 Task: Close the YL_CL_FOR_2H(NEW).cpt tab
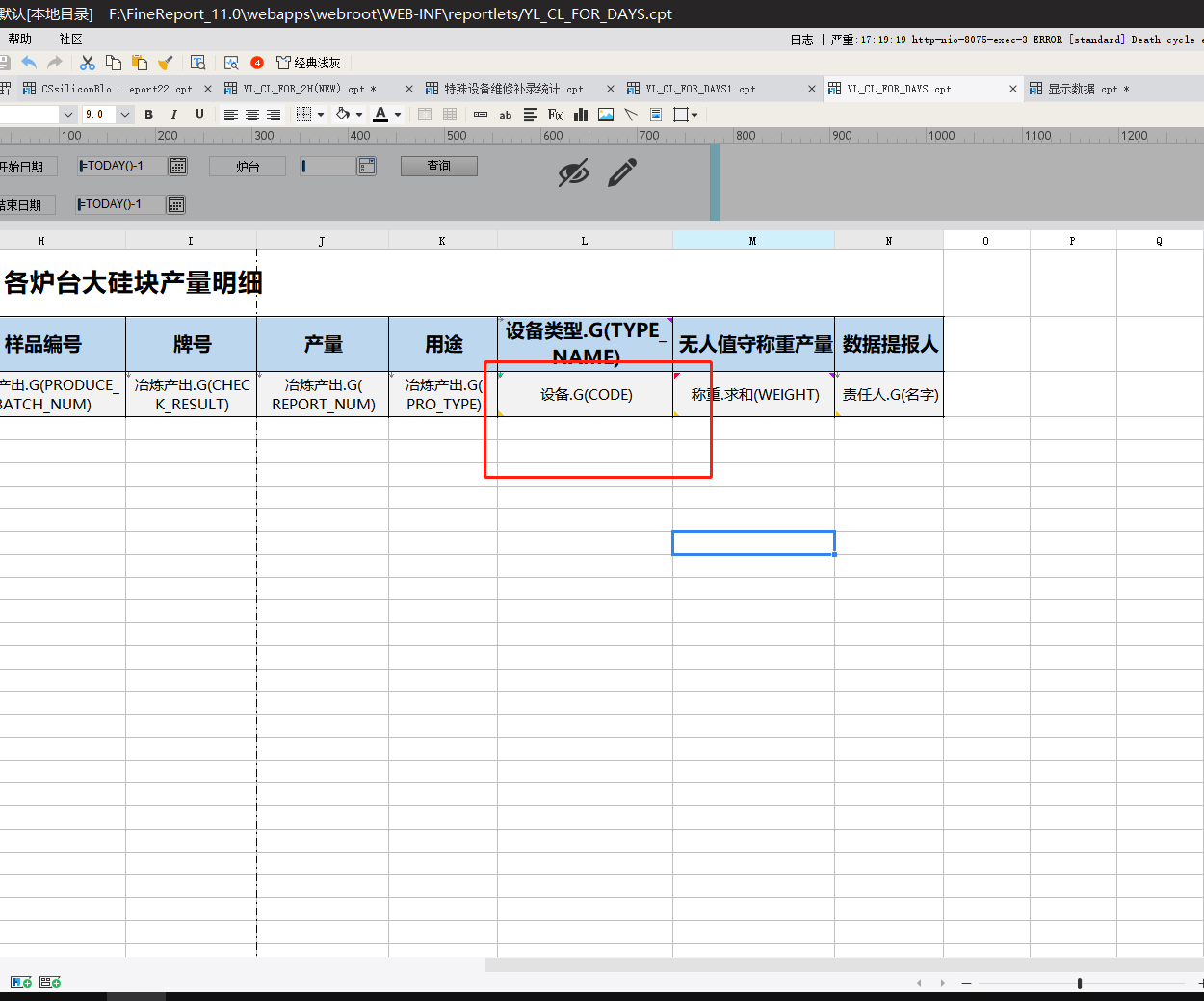[408, 89]
